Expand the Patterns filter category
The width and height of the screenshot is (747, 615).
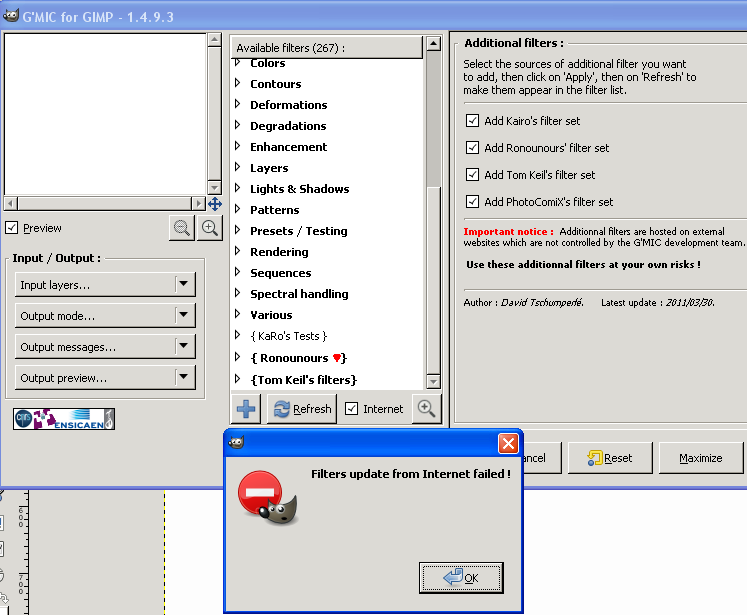238,209
